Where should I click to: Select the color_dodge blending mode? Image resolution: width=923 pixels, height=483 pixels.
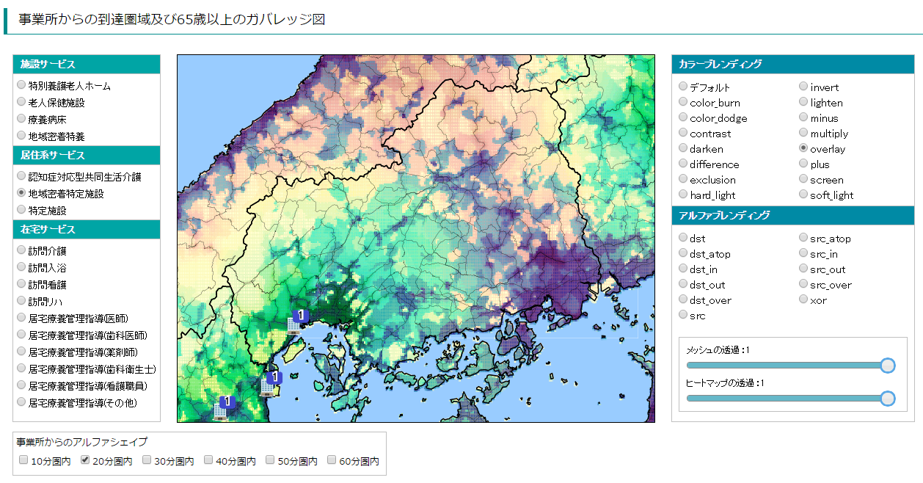(x=683, y=118)
